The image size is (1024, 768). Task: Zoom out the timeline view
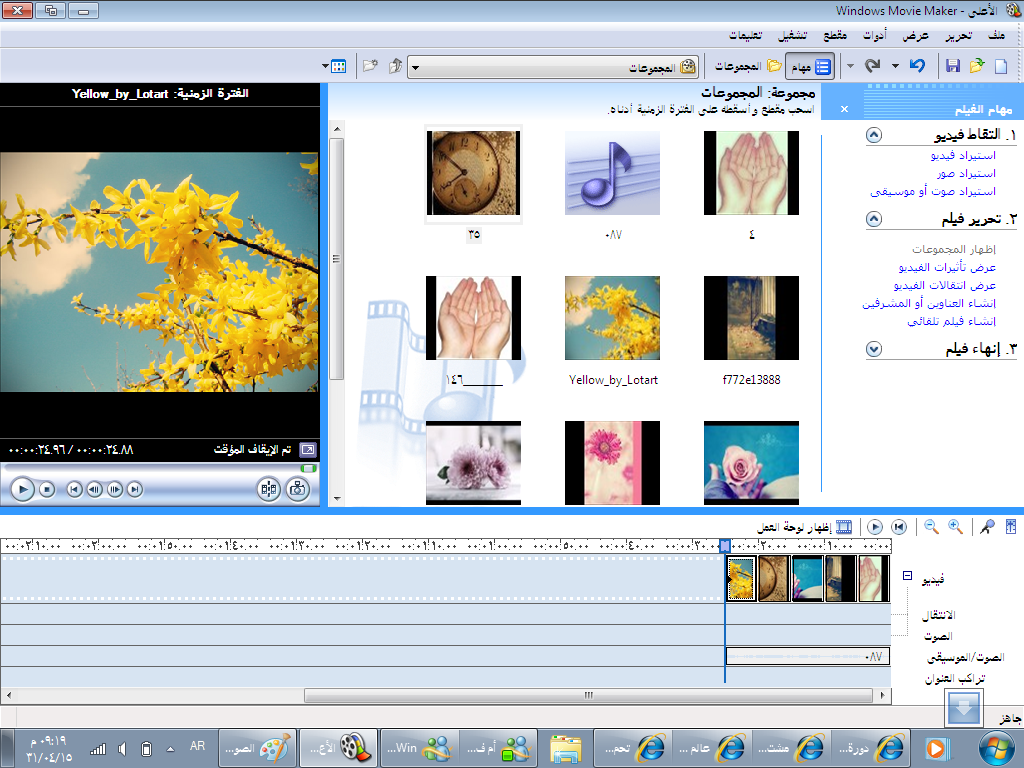[931, 527]
